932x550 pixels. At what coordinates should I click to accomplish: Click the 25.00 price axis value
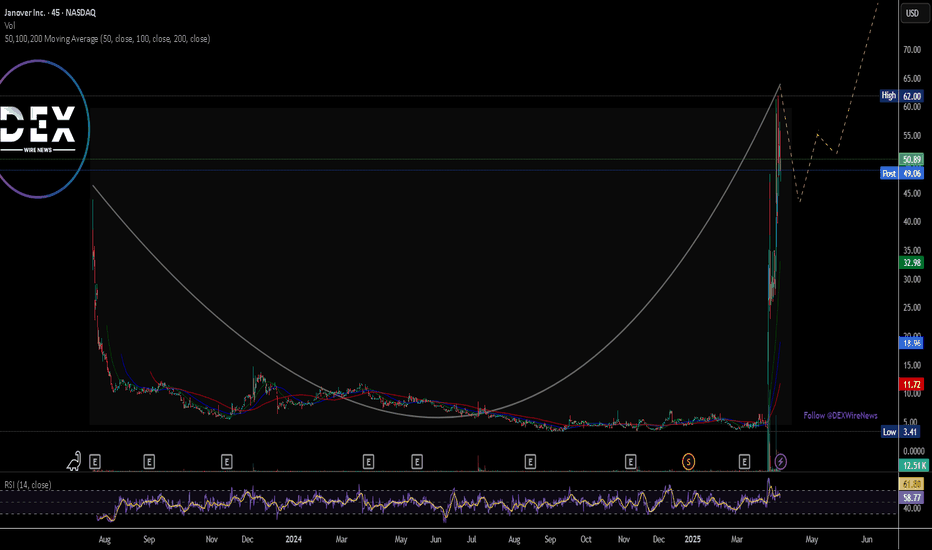(x=912, y=308)
